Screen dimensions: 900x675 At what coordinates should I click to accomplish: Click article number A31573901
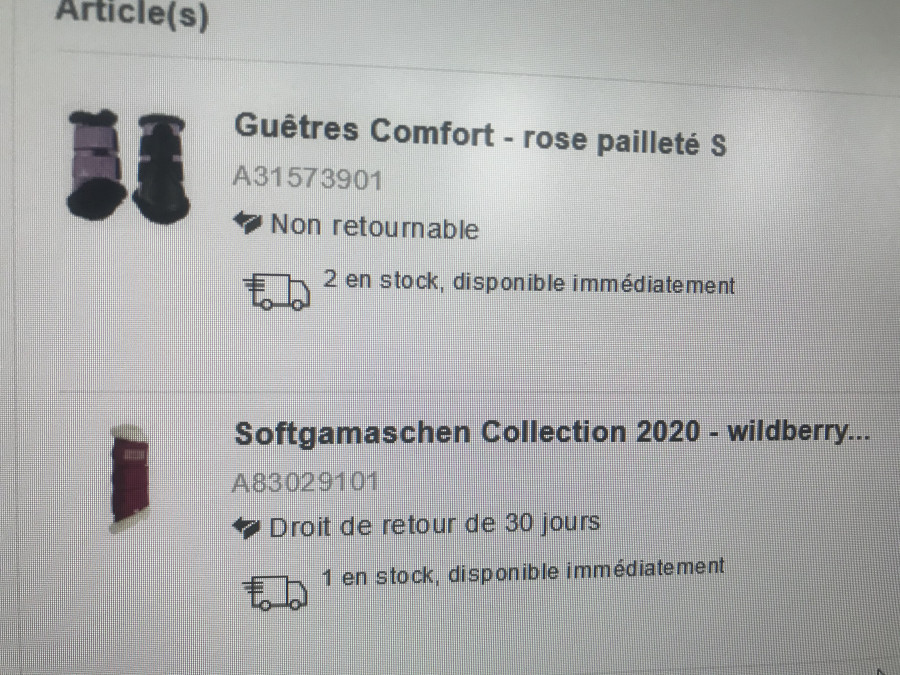(x=307, y=178)
